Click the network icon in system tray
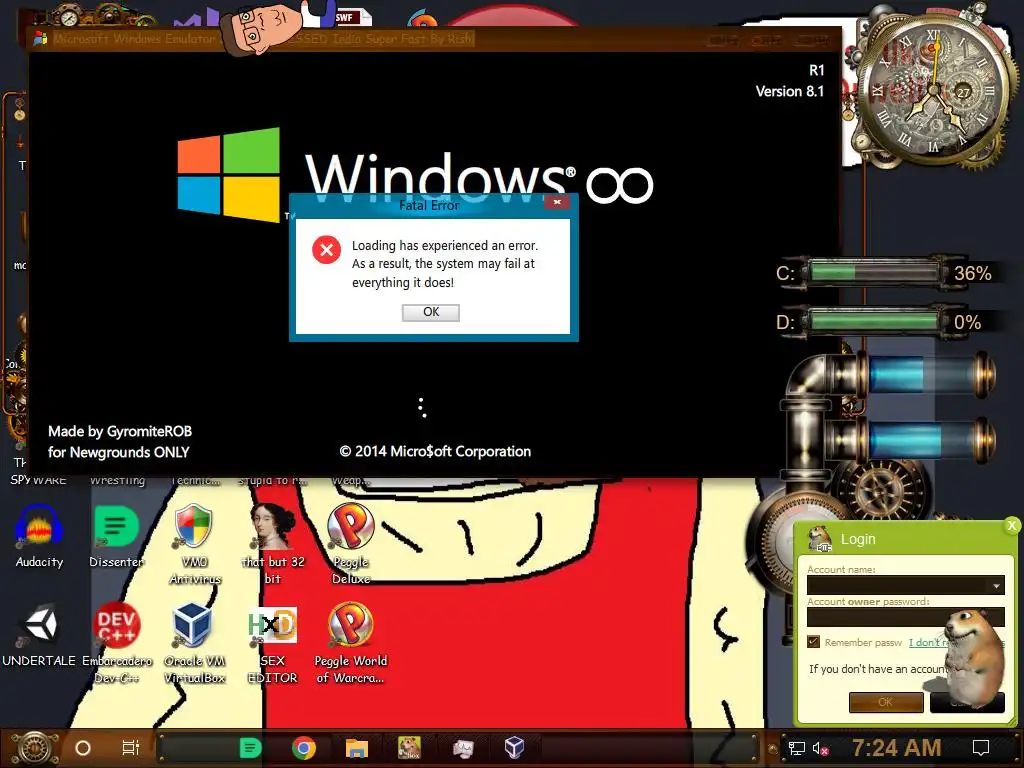Screen dimensions: 1024x768 point(796,748)
